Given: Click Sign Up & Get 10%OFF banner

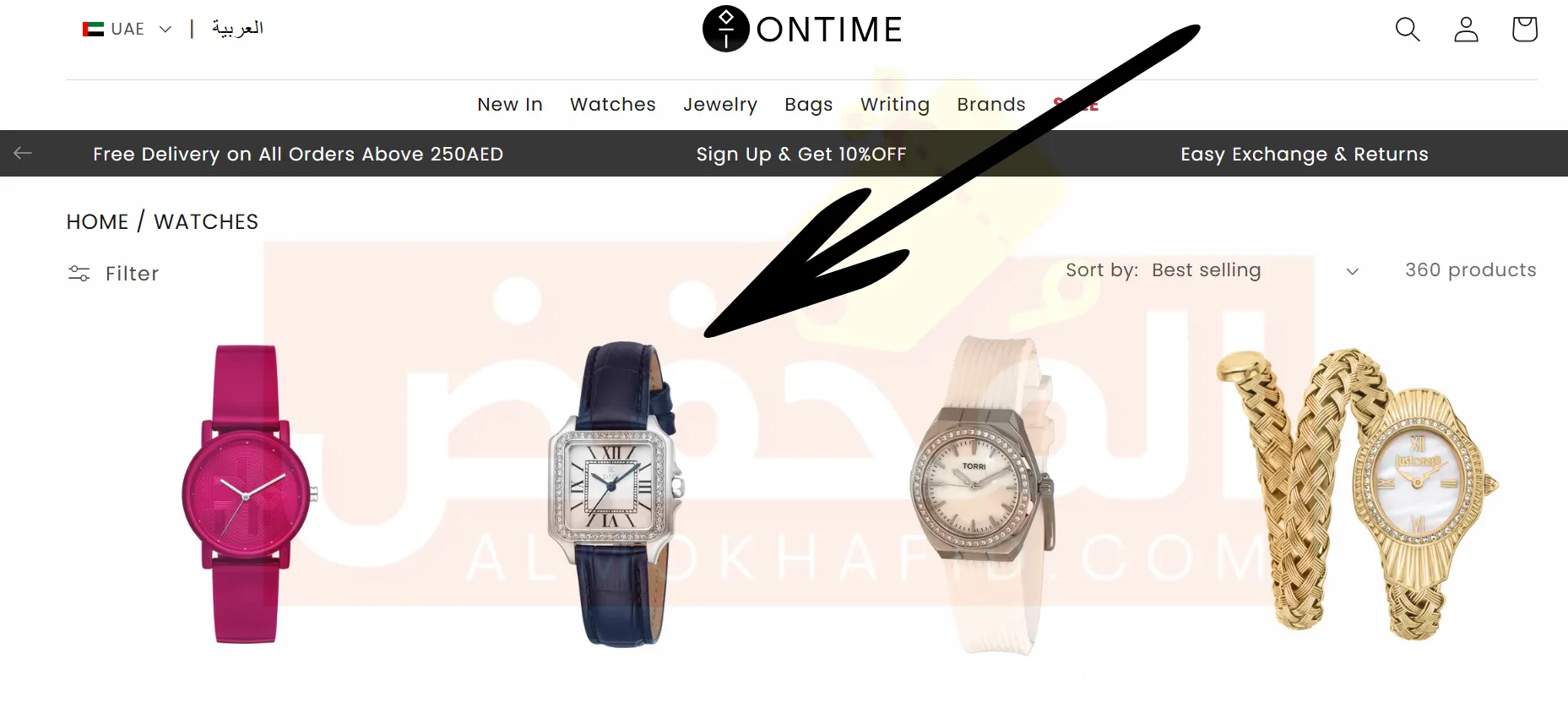Looking at the screenshot, I should tap(800, 154).
